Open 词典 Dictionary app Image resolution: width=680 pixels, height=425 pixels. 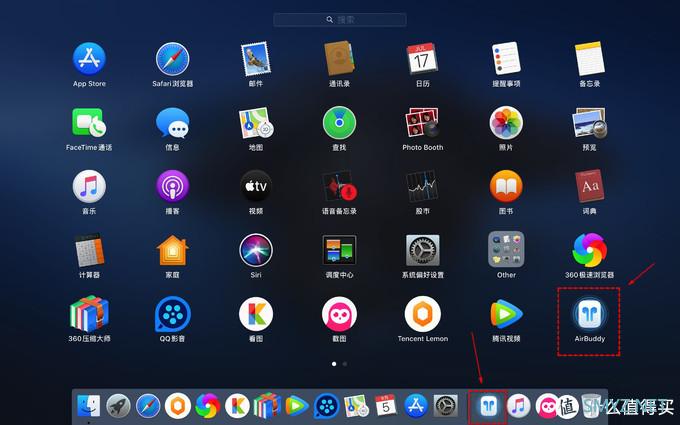click(x=589, y=186)
